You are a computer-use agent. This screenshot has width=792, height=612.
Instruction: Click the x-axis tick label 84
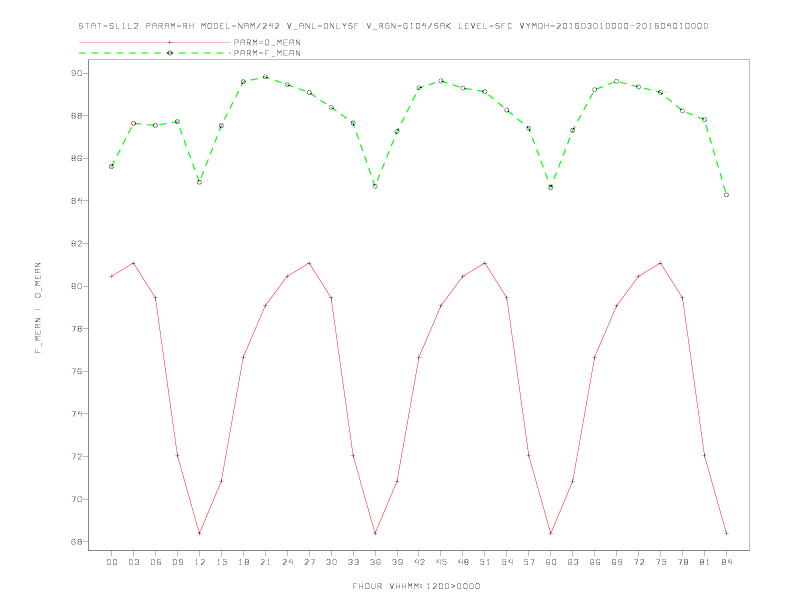click(x=727, y=562)
